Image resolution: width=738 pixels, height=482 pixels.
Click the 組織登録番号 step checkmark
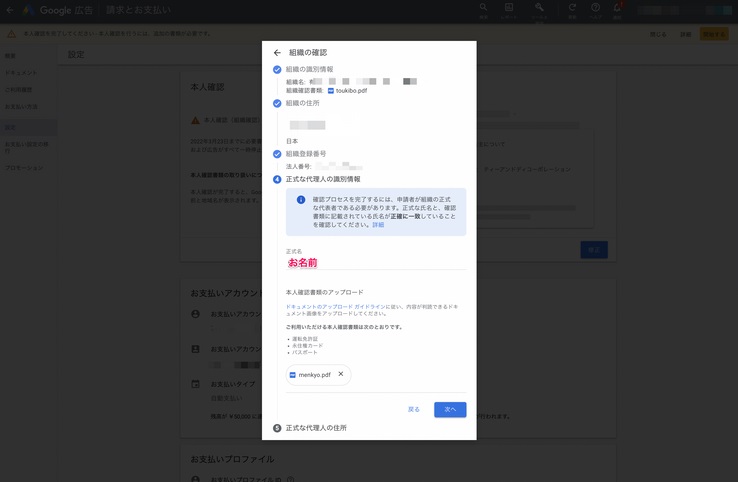pos(277,154)
